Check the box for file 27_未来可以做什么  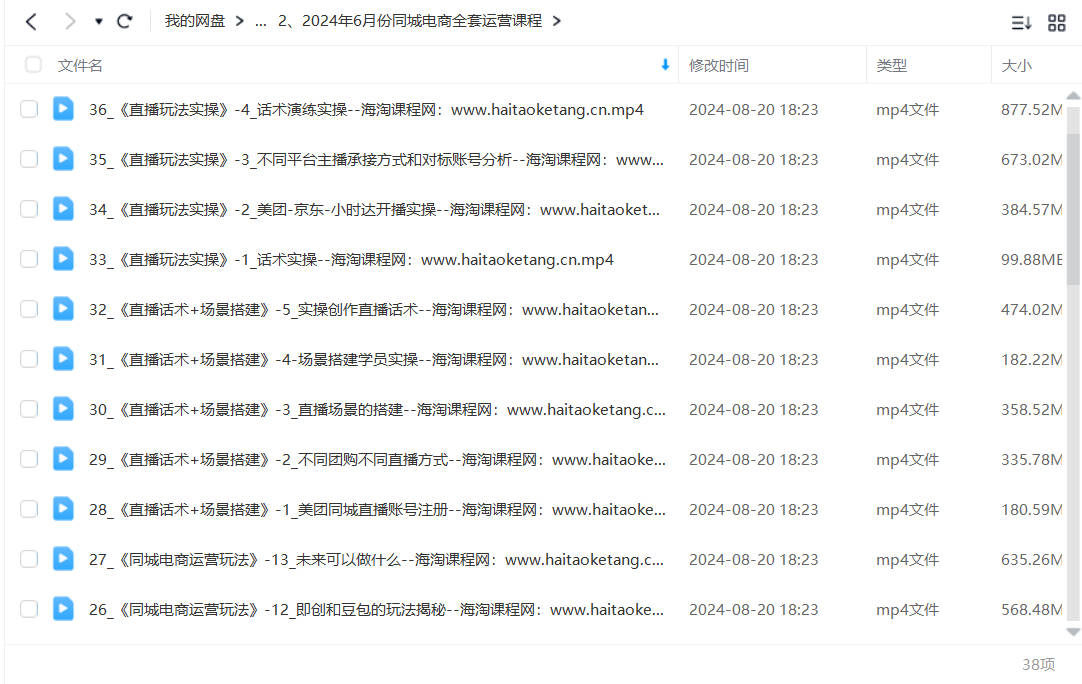pyautogui.click(x=29, y=559)
